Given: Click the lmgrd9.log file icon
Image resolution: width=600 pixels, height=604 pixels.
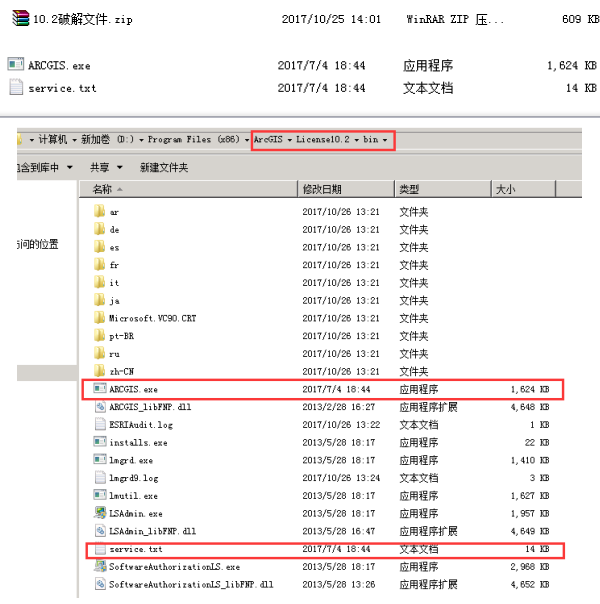Looking at the screenshot, I should click(100, 477).
